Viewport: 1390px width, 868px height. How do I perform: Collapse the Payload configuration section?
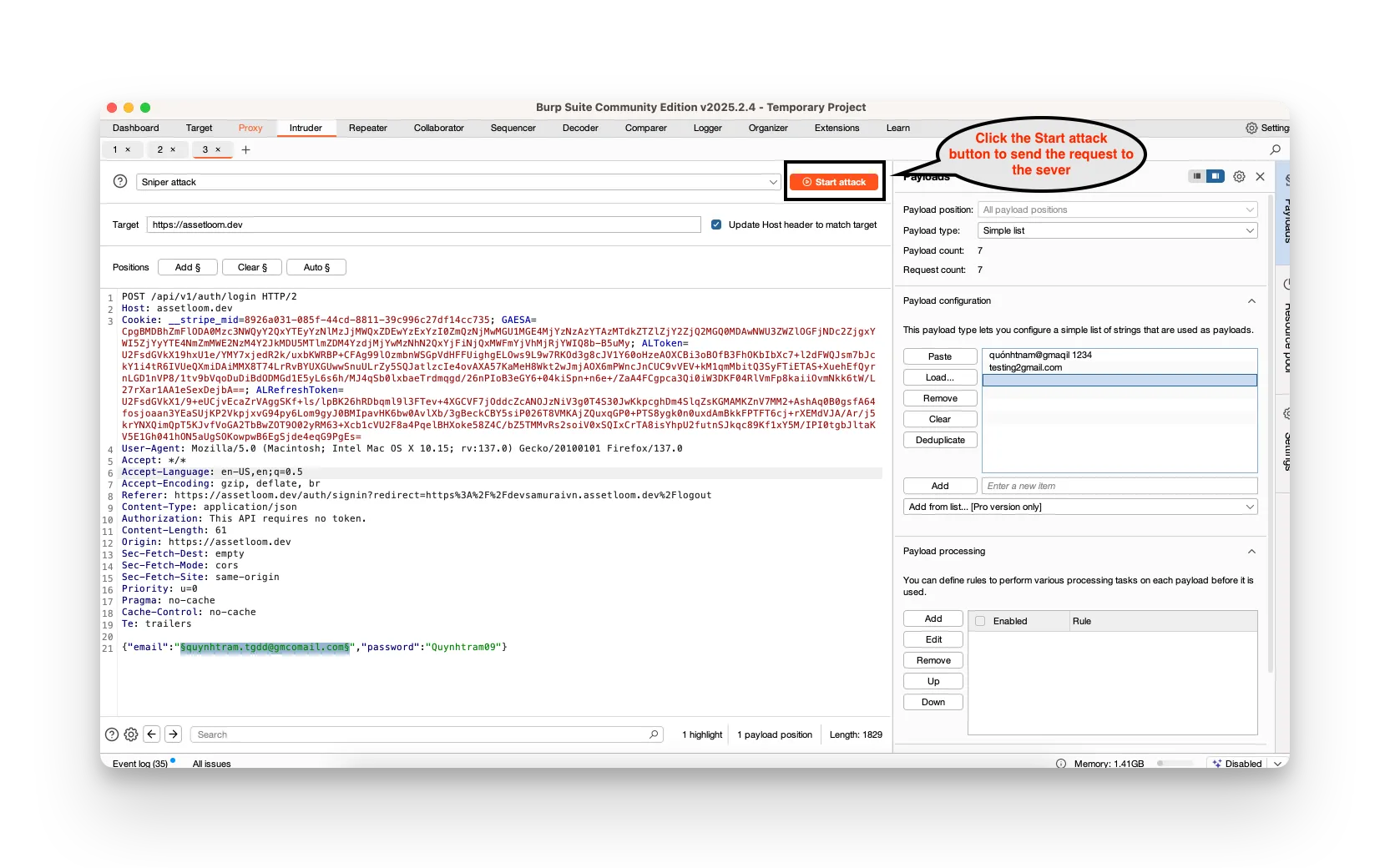pyautogui.click(x=1251, y=300)
